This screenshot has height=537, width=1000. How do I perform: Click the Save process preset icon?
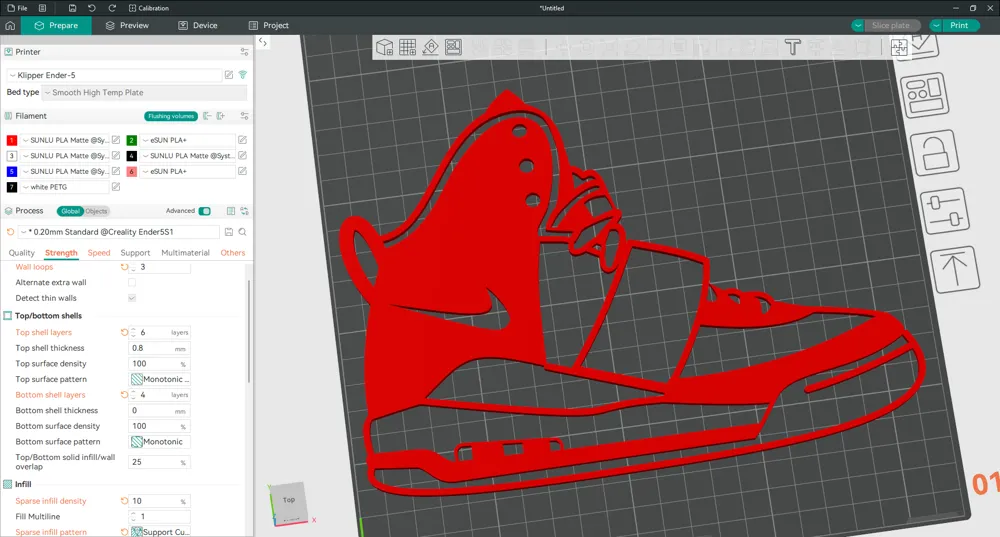(229, 232)
